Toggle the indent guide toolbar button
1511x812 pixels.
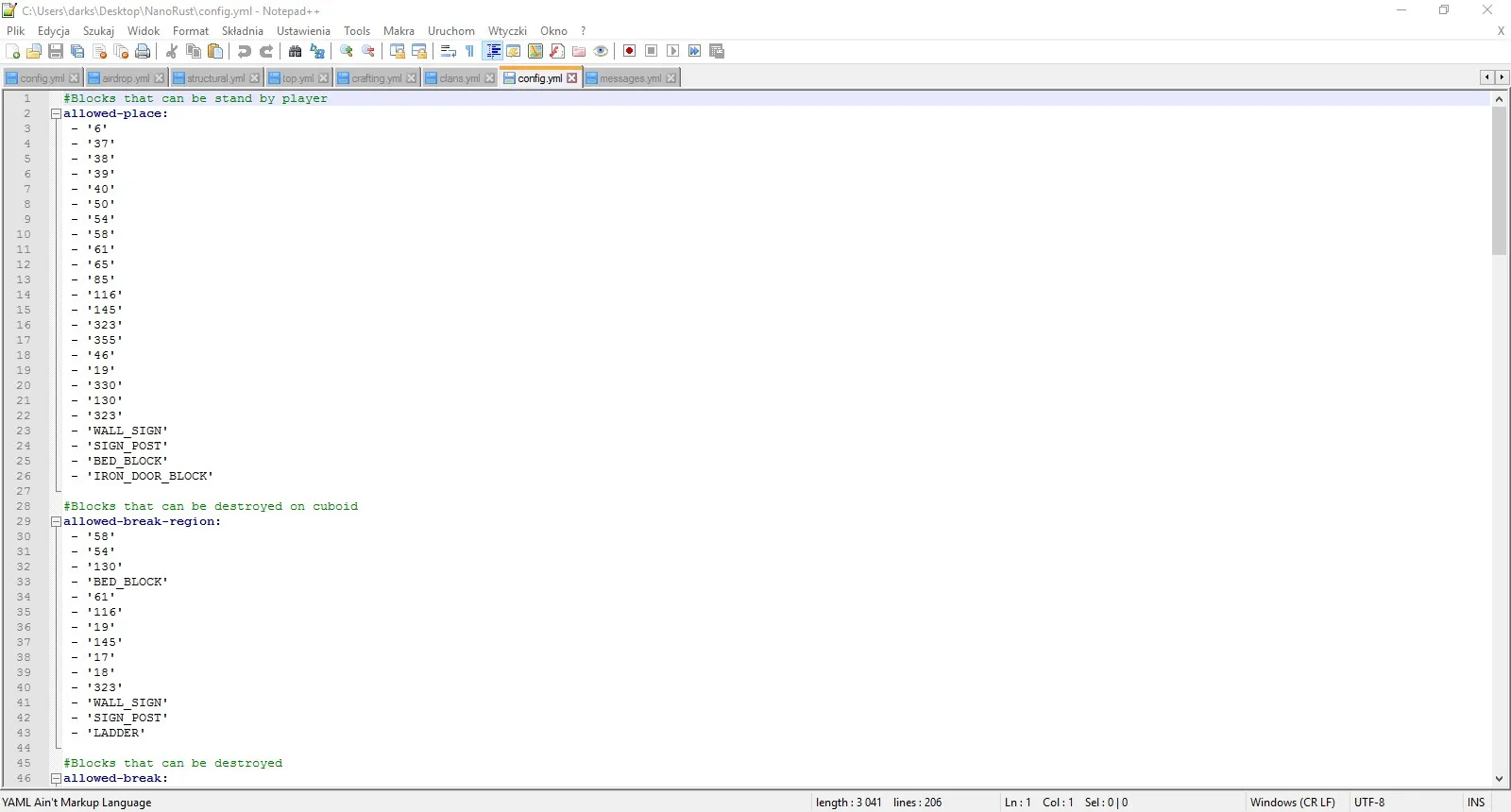[493, 51]
